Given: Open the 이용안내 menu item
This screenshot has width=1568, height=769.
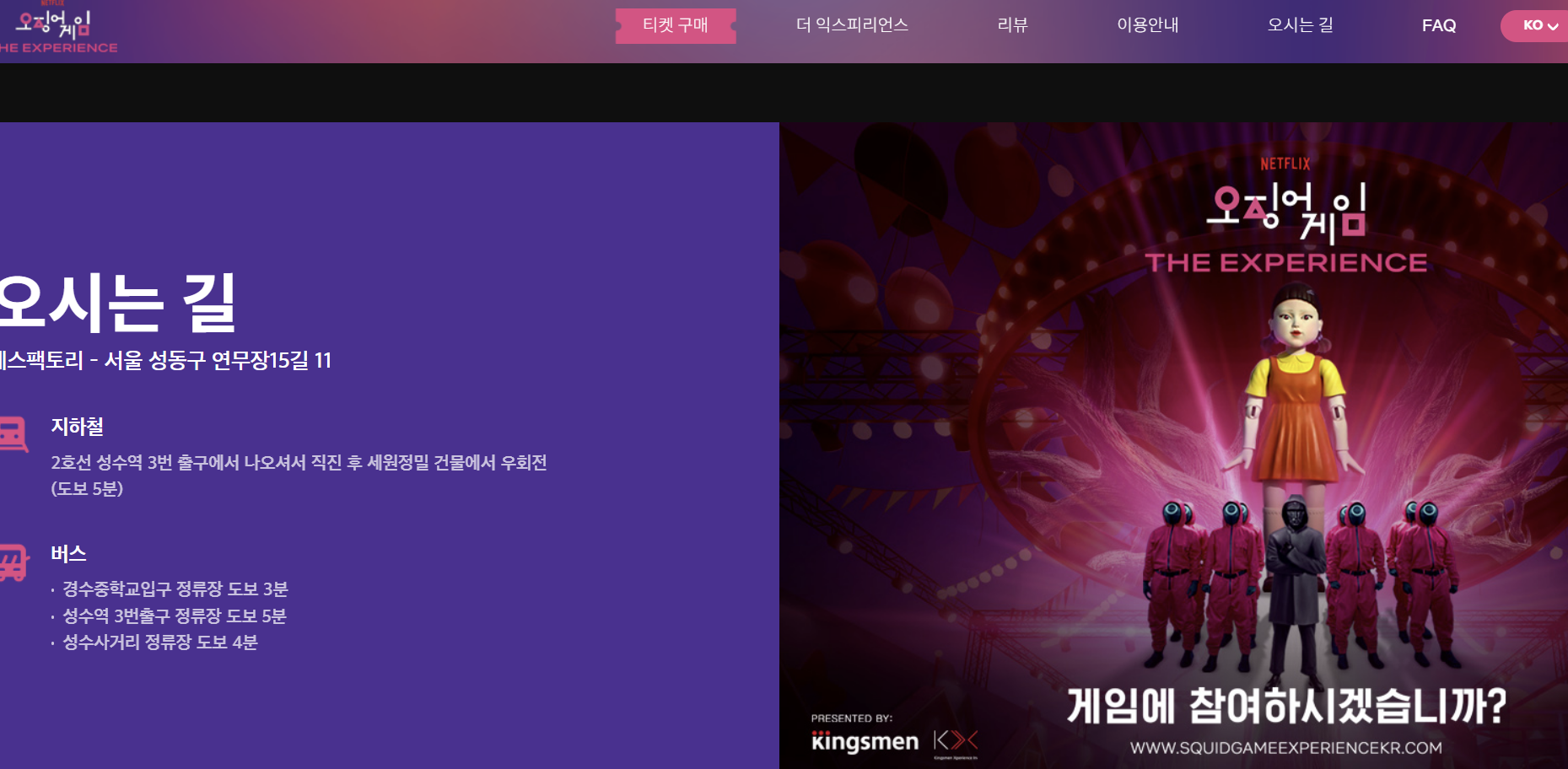Looking at the screenshot, I should [x=1148, y=25].
